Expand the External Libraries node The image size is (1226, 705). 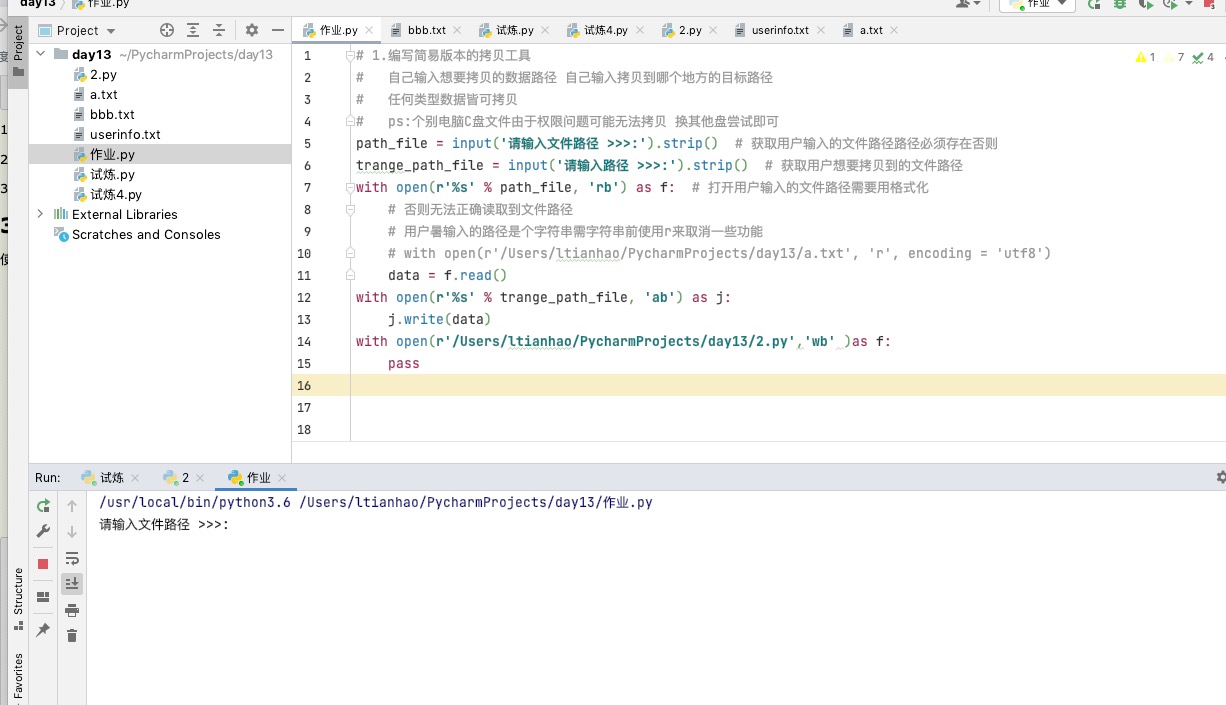point(41,214)
